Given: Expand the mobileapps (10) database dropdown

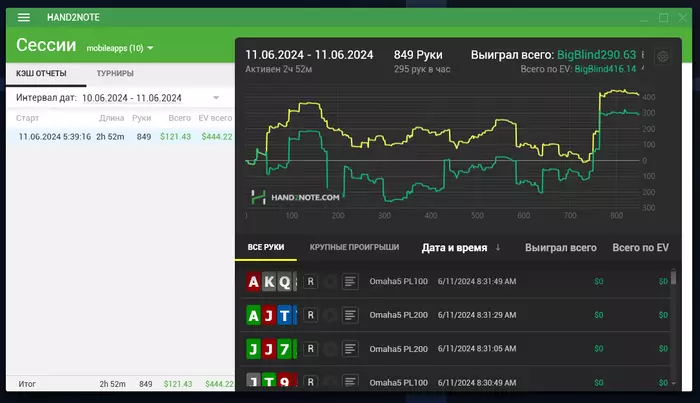Looking at the screenshot, I should [x=120, y=48].
